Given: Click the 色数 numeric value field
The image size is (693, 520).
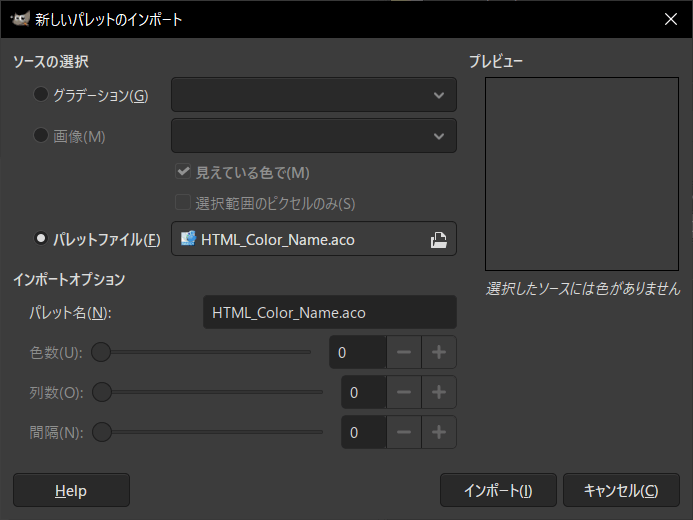Looking at the screenshot, I should (x=358, y=352).
